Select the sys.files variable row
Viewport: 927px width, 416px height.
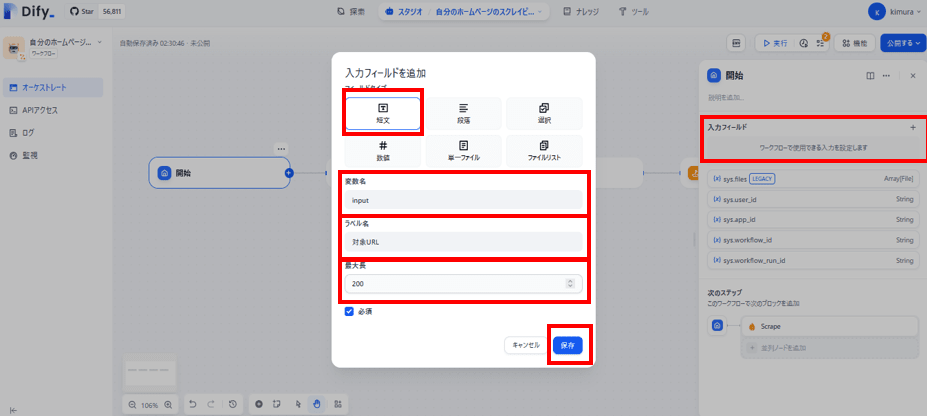pos(813,178)
